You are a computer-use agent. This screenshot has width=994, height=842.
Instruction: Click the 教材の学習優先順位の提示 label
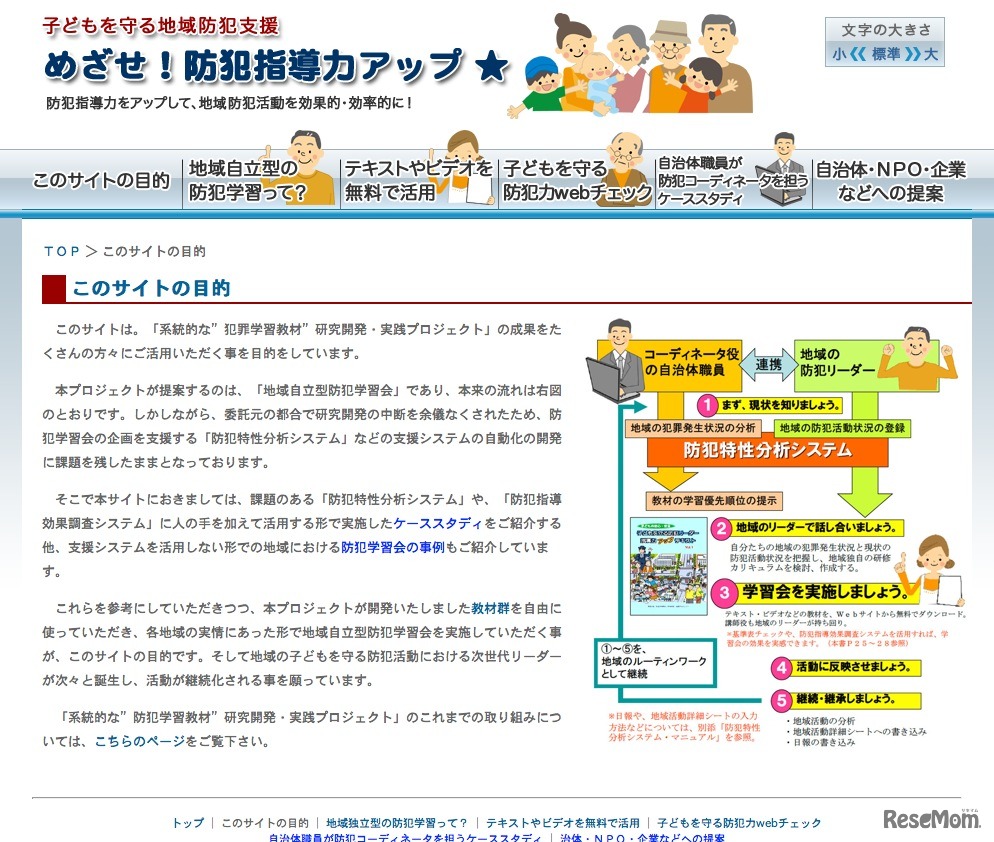tap(714, 501)
